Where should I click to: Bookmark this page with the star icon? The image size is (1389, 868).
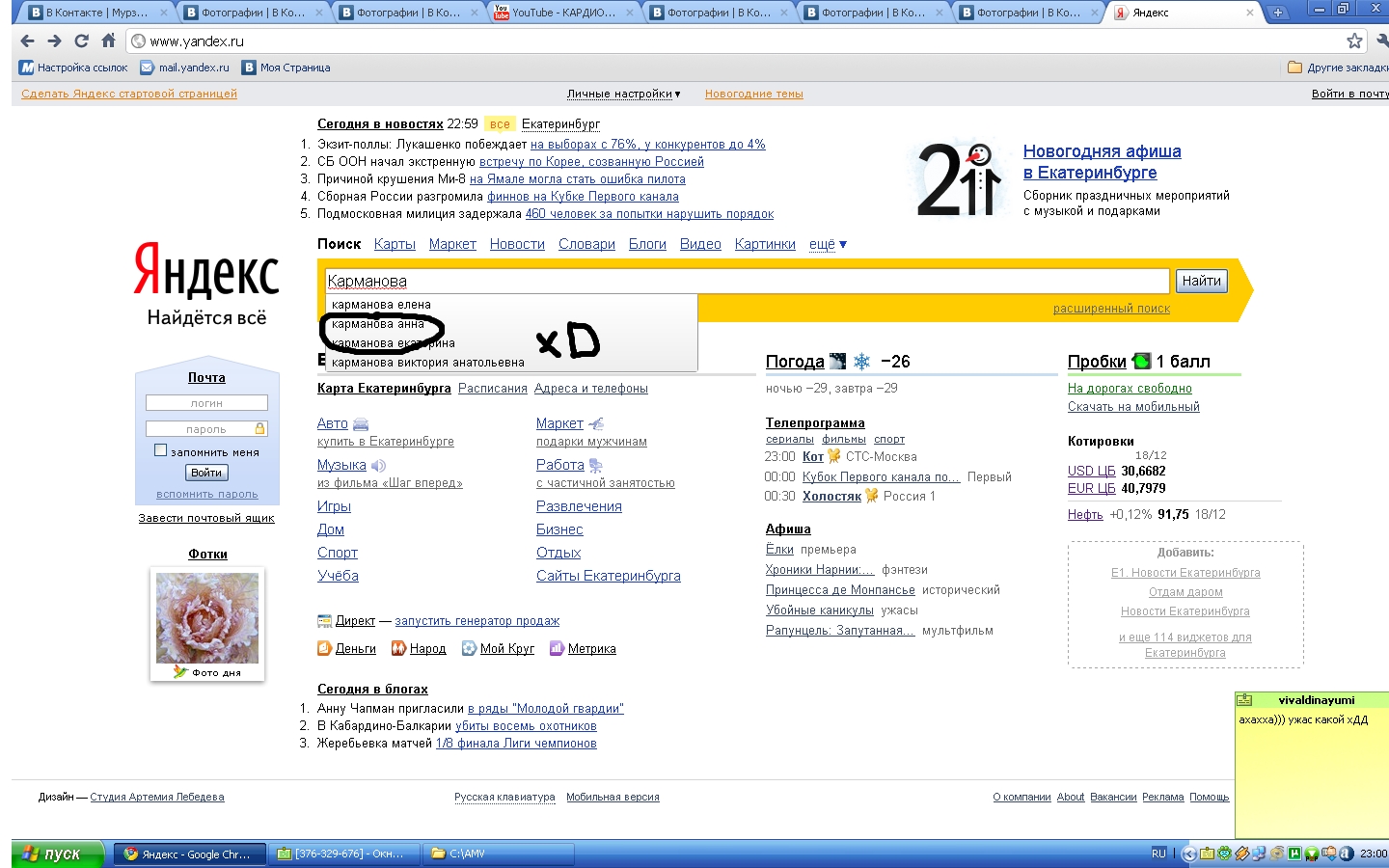1354,41
